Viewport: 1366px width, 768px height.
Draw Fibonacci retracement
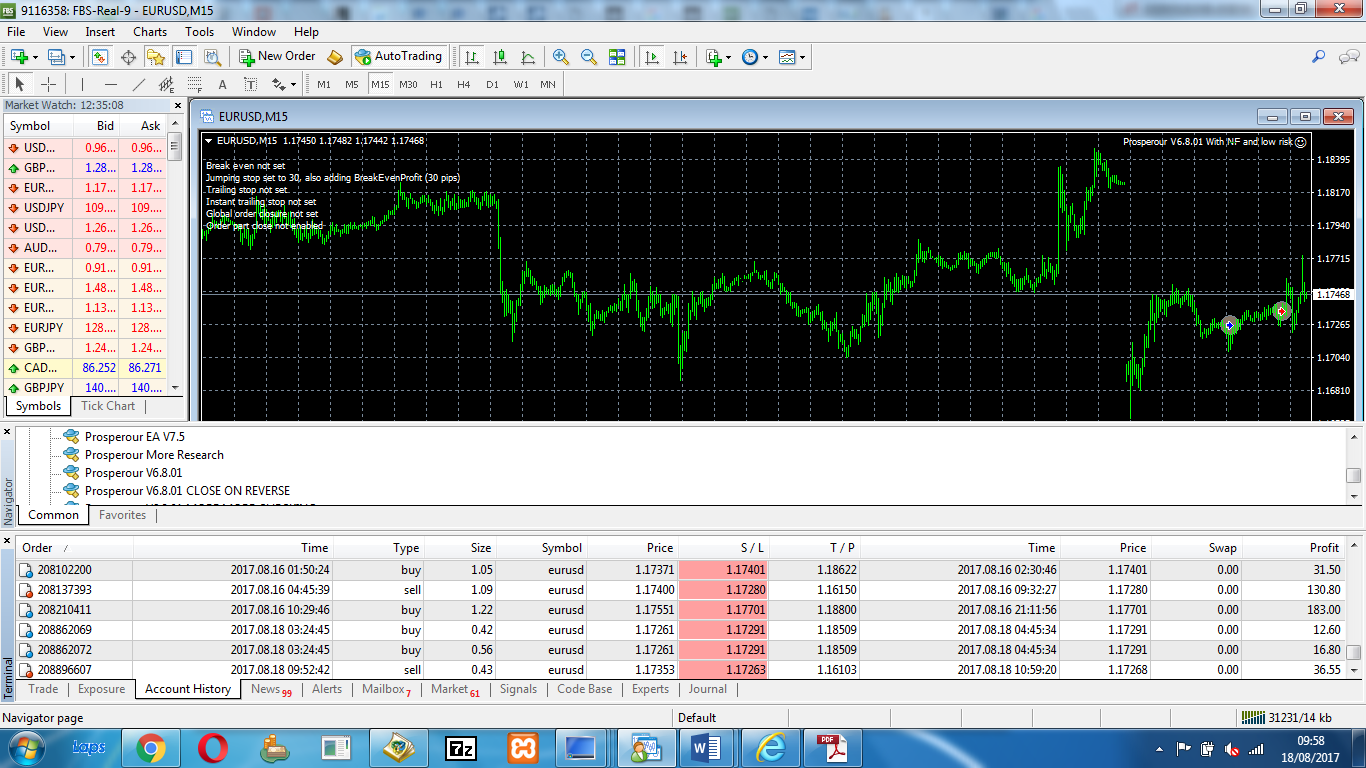(195, 84)
